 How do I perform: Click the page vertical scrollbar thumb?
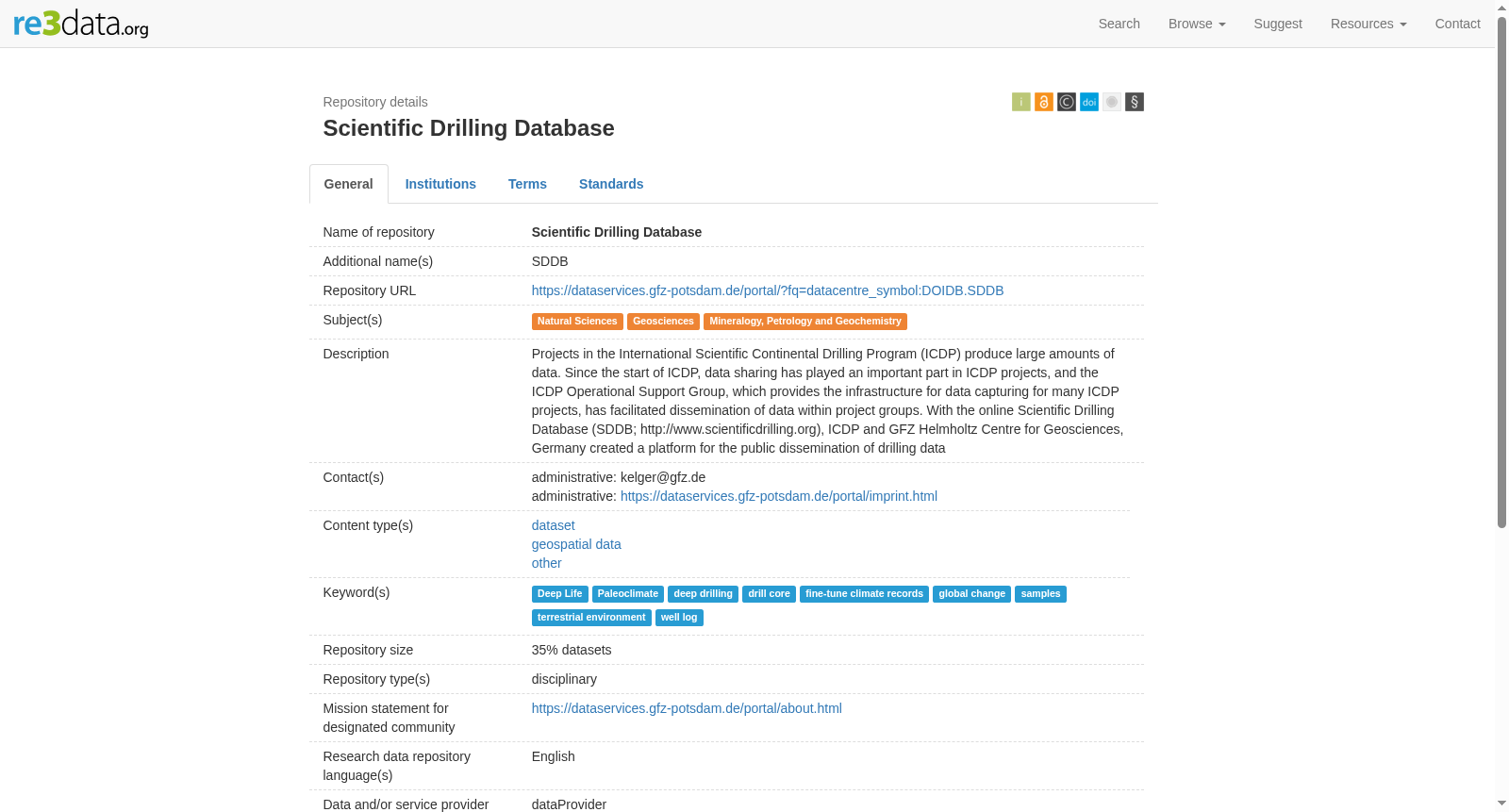[x=1501, y=271]
